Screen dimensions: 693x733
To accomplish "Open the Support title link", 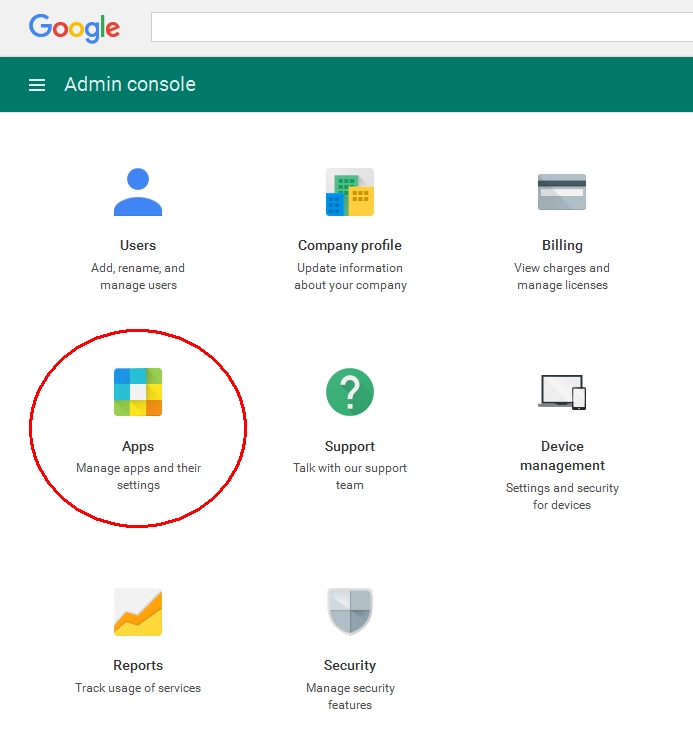I will point(350,446).
